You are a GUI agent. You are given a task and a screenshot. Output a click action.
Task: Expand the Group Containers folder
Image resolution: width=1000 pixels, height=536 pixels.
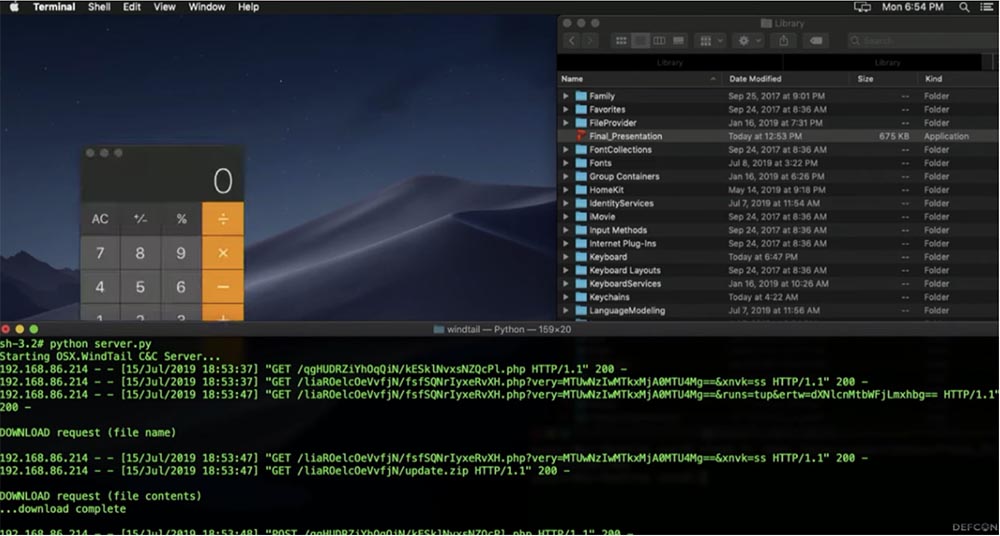pyautogui.click(x=566, y=177)
